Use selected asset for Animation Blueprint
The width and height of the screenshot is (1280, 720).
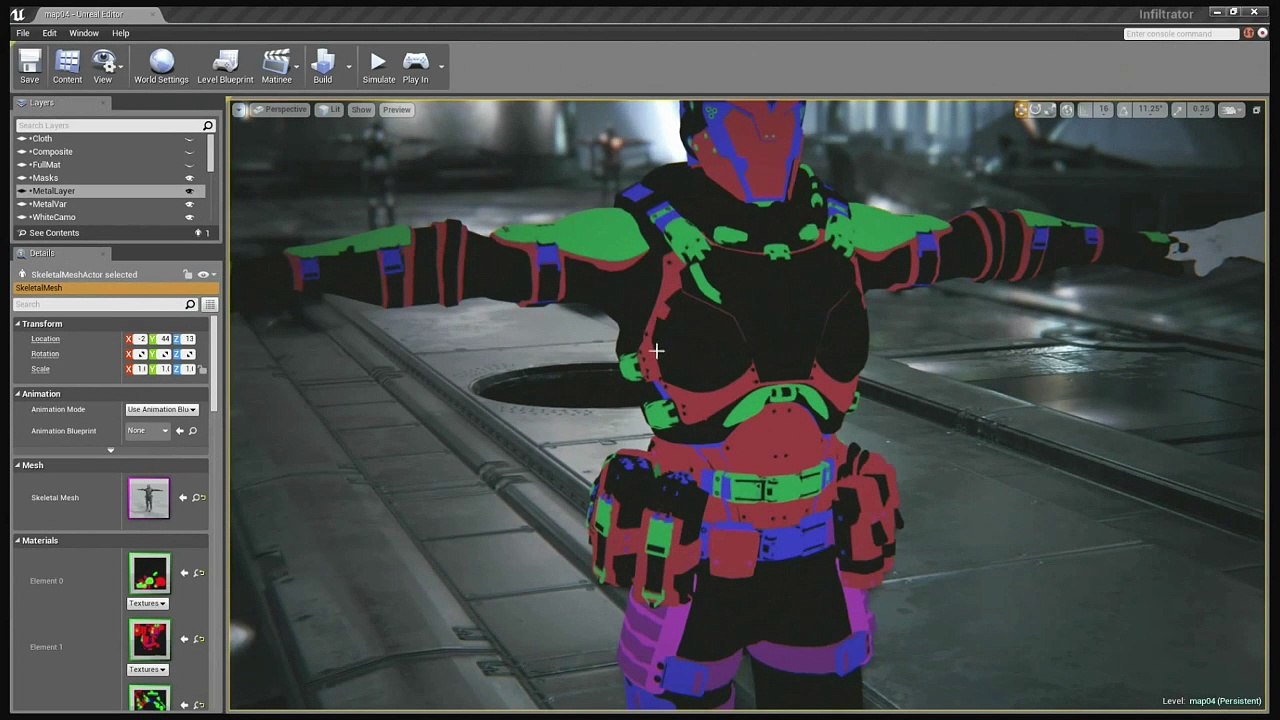[x=180, y=431]
